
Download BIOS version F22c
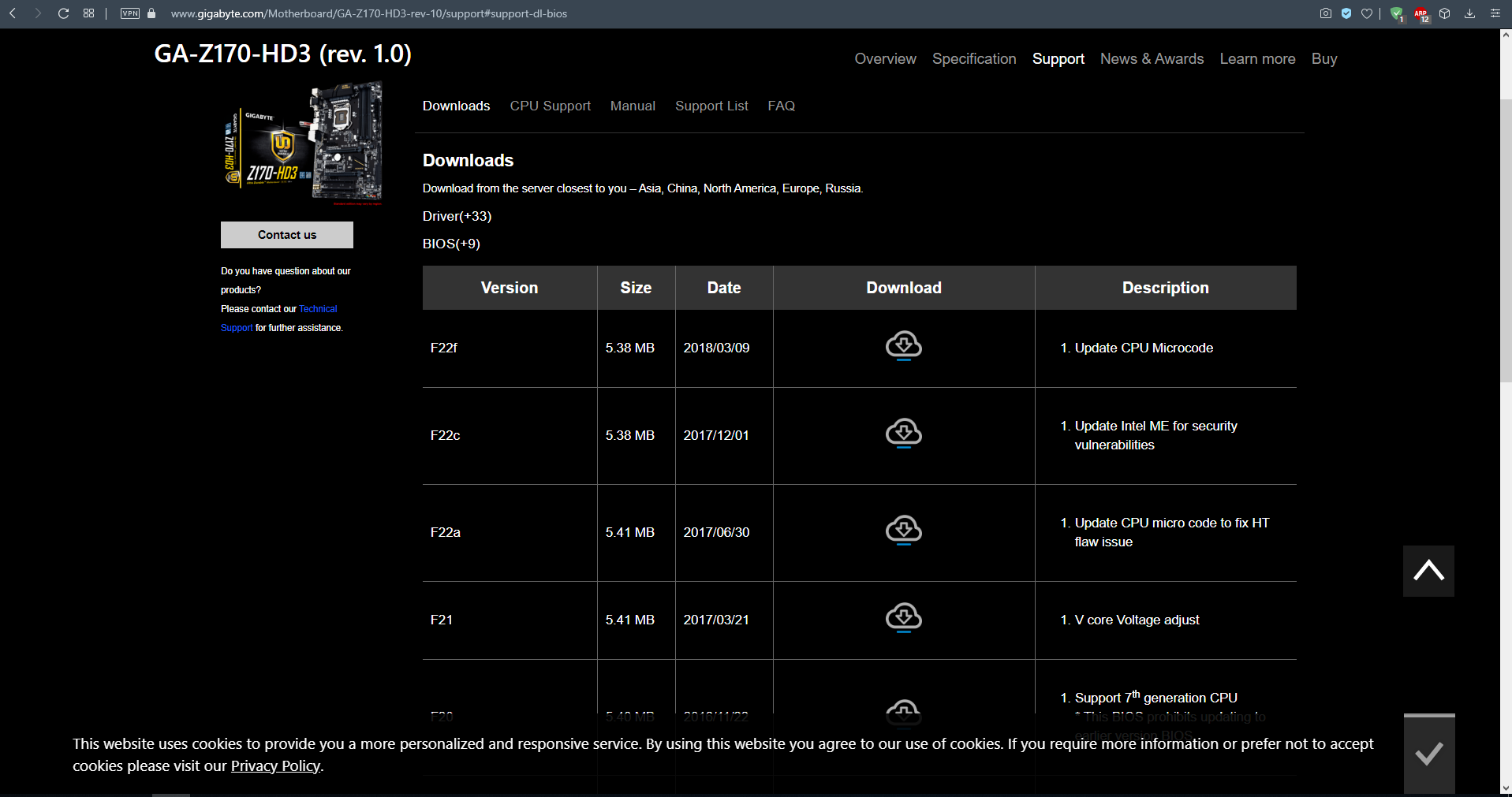tap(904, 434)
